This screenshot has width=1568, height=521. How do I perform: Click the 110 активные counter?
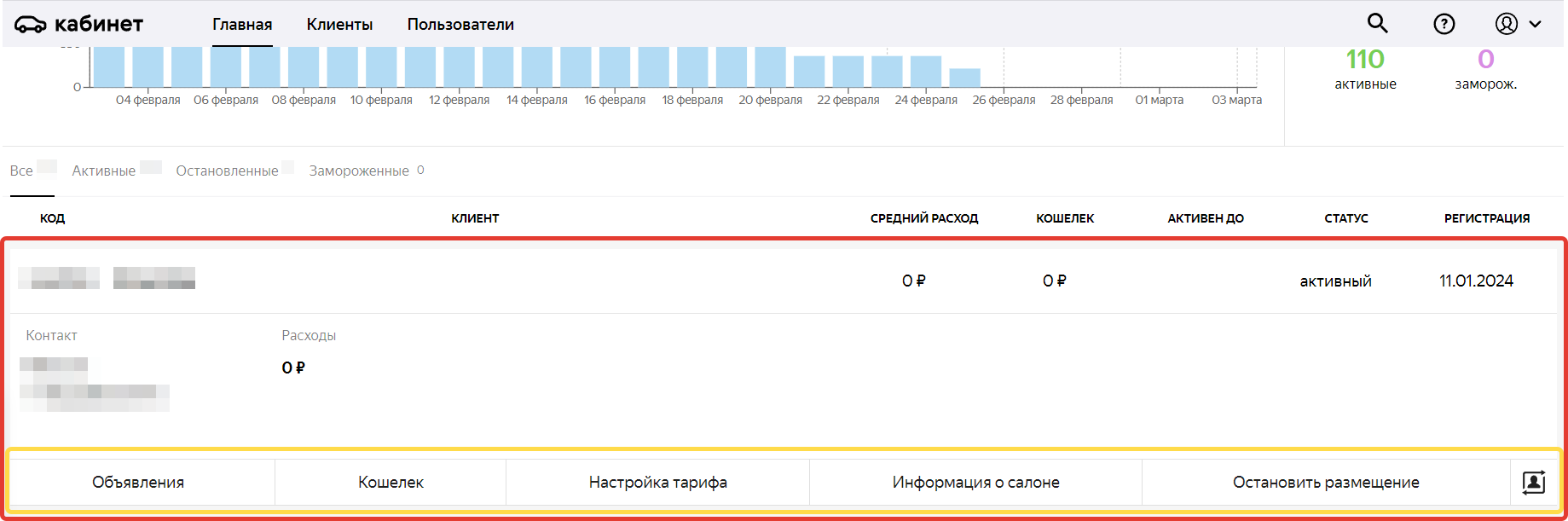(1365, 68)
